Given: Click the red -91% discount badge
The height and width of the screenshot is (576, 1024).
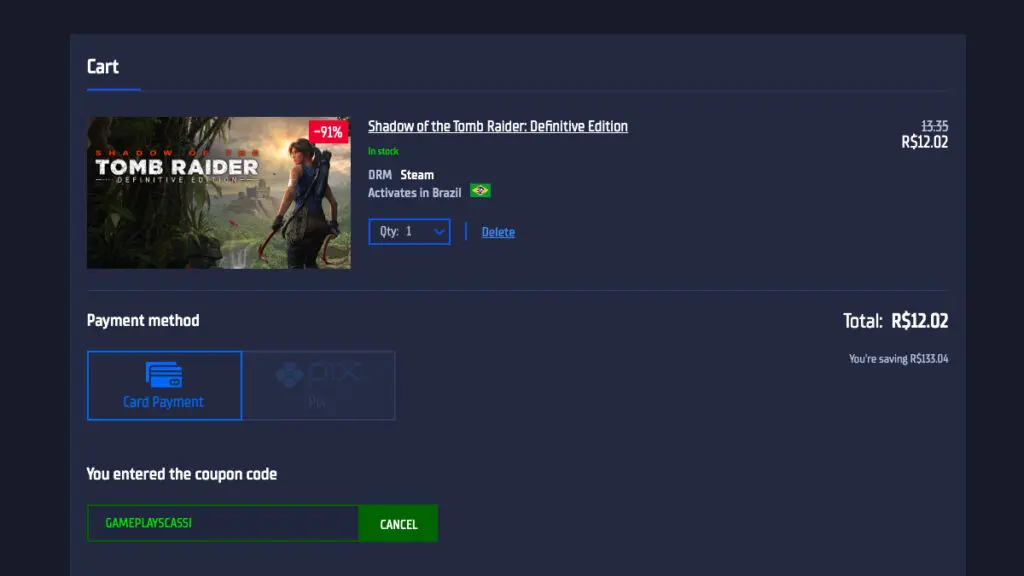Looking at the screenshot, I should coord(328,132).
